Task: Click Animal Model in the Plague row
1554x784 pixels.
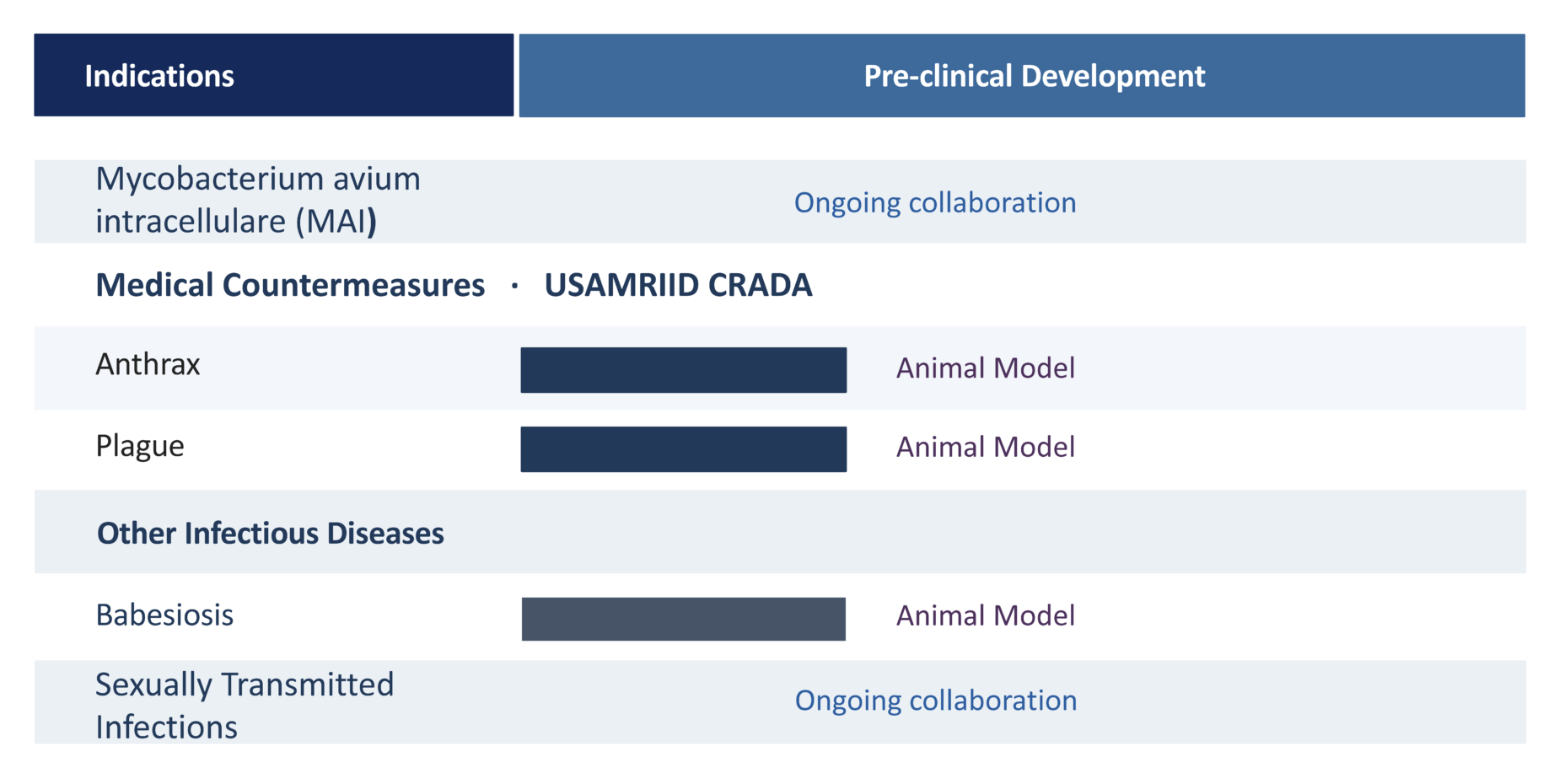Action: (985, 447)
